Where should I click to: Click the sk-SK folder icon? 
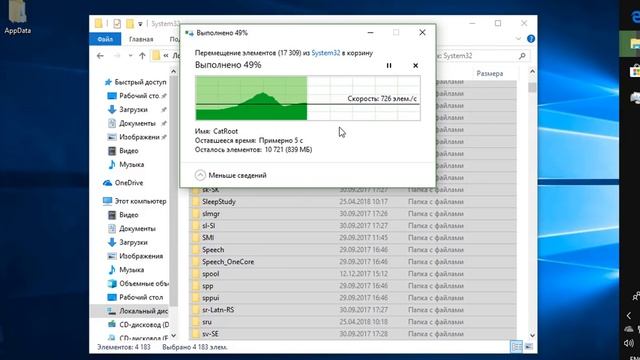pyautogui.click(x=196, y=190)
